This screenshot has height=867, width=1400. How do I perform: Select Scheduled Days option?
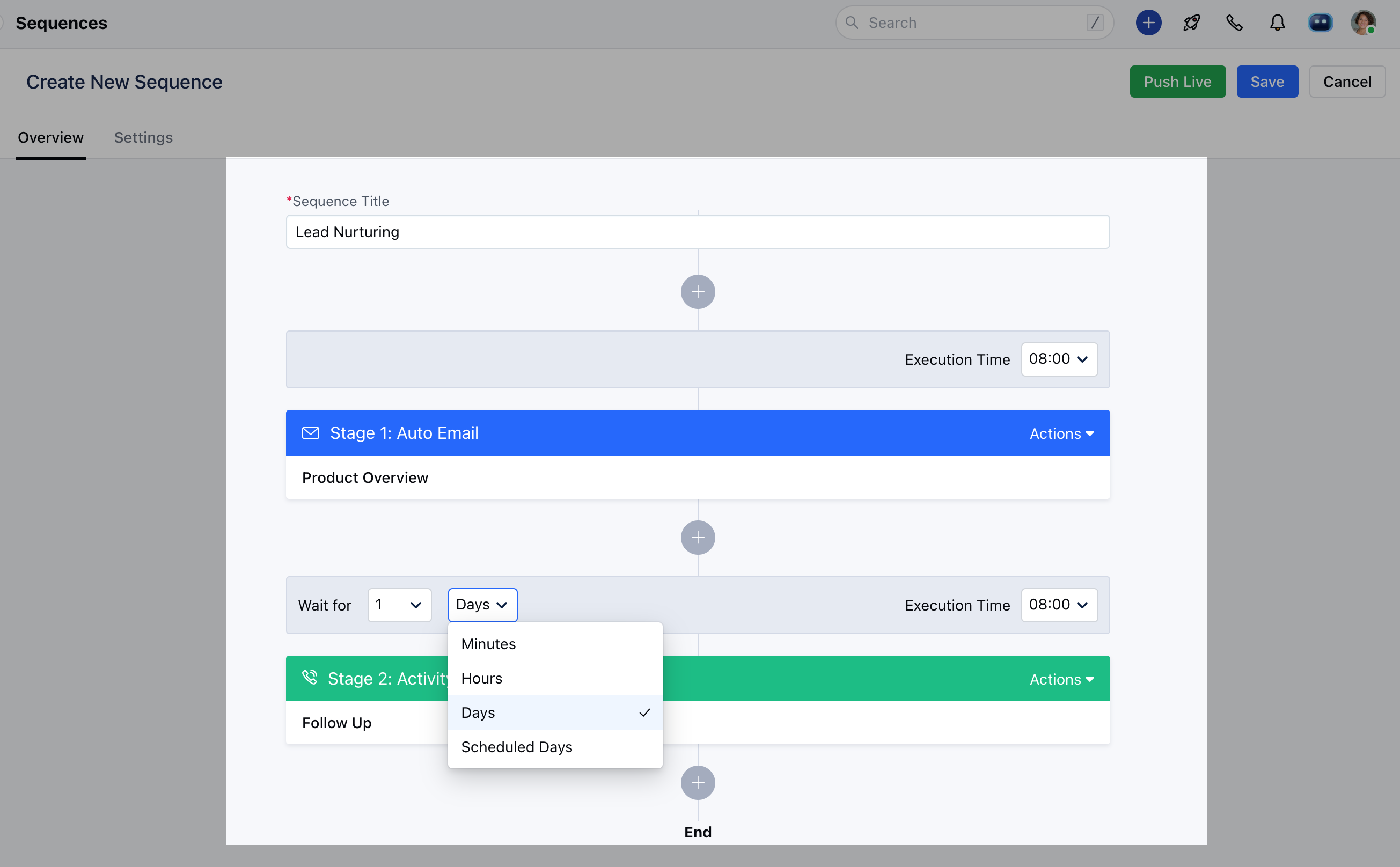555,747
